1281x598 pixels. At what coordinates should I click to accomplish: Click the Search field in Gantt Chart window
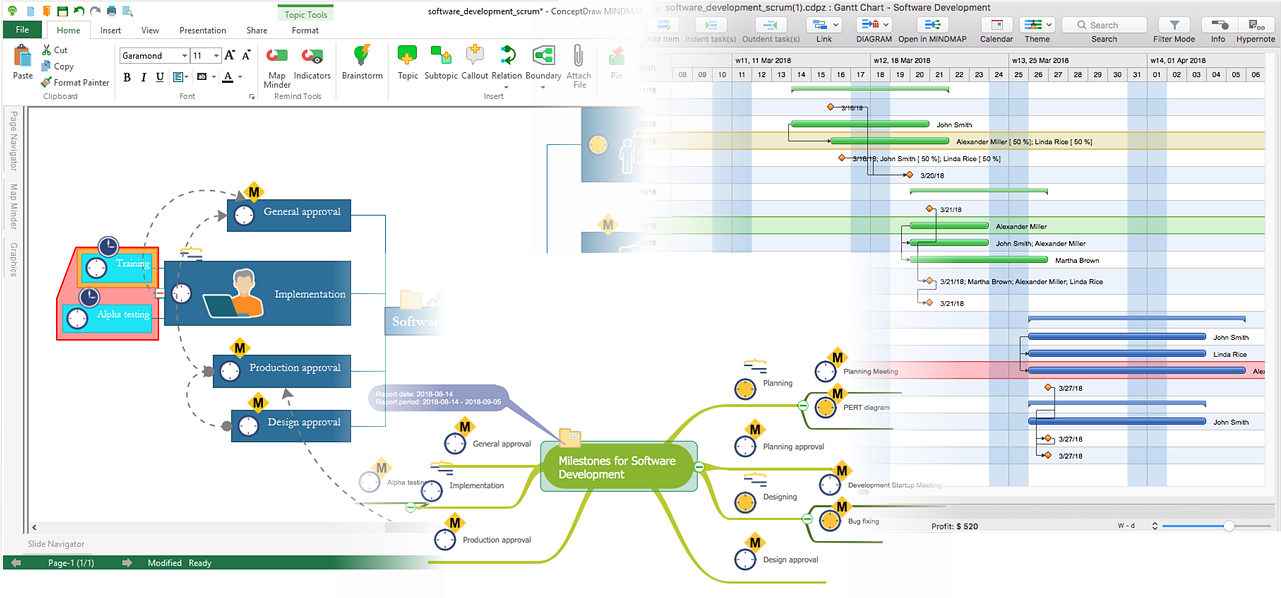click(x=1104, y=25)
